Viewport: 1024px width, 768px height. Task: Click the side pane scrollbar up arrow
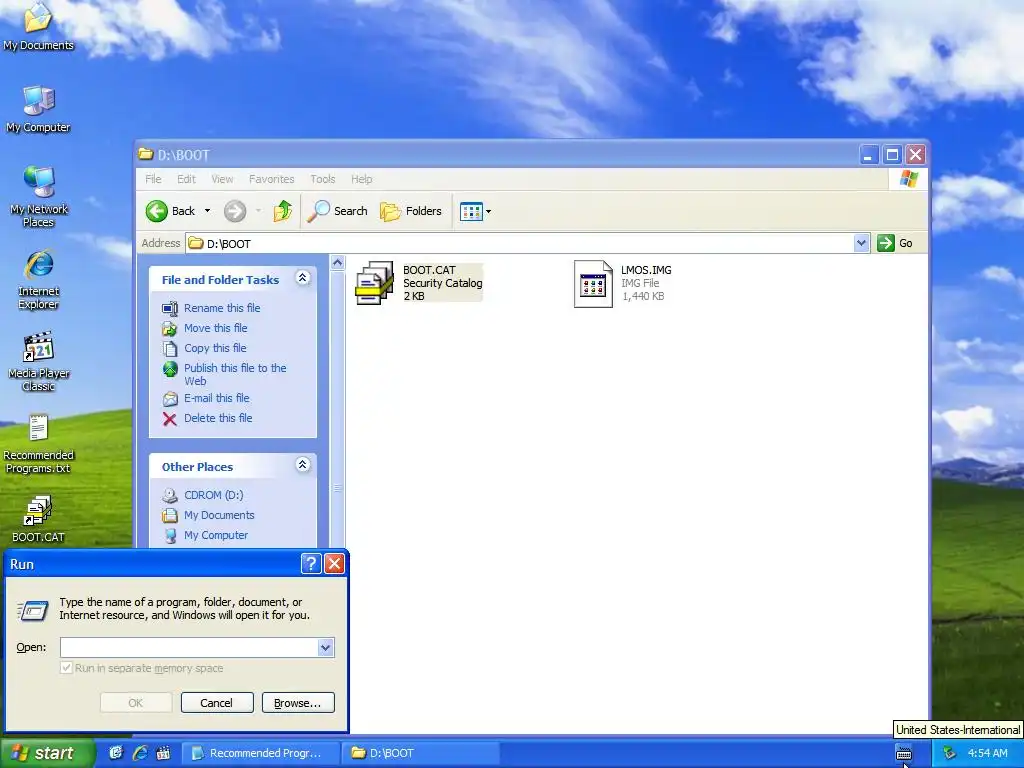[x=337, y=263]
